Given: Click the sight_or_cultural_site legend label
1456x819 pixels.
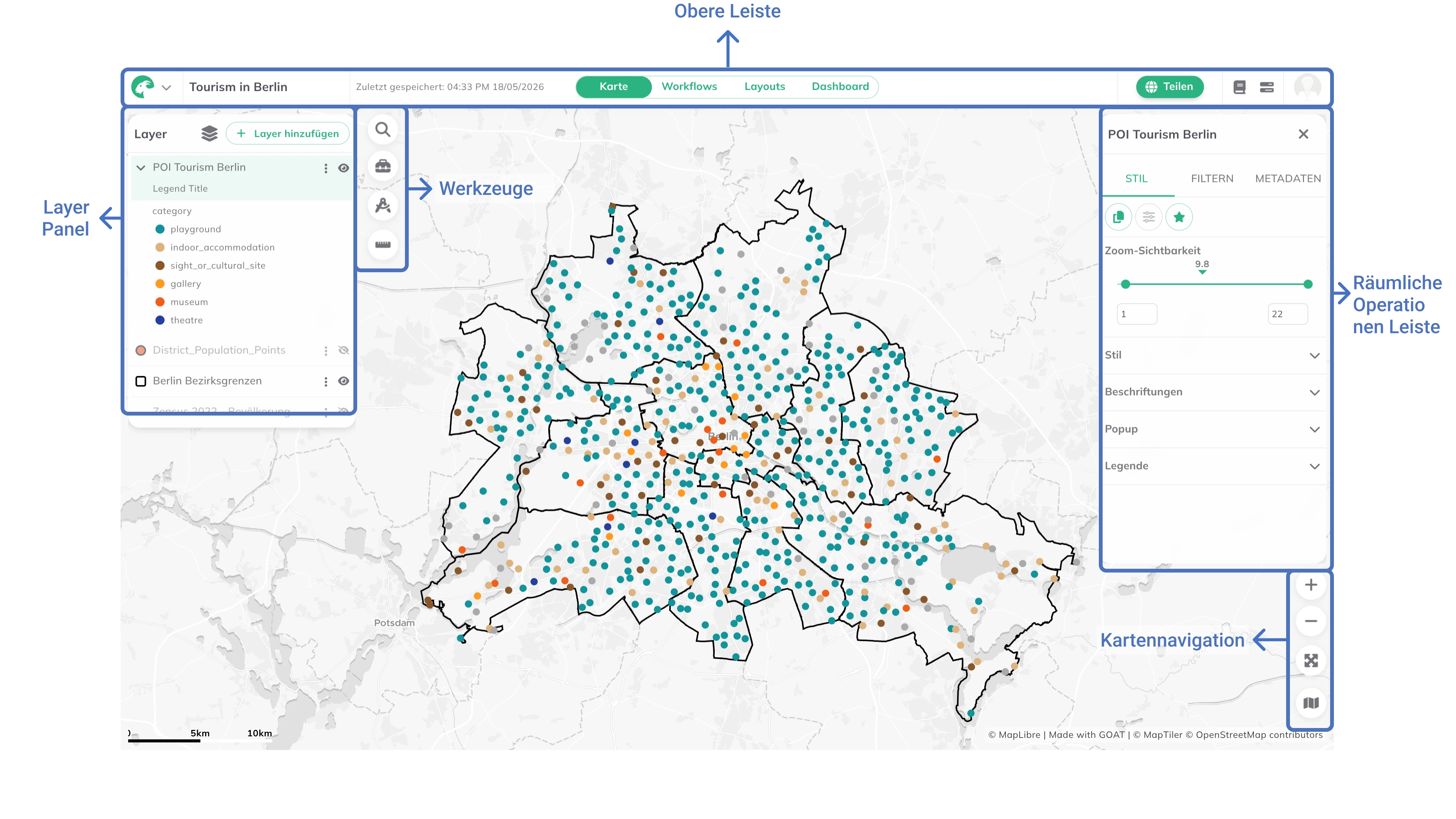Looking at the screenshot, I should [218, 266].
